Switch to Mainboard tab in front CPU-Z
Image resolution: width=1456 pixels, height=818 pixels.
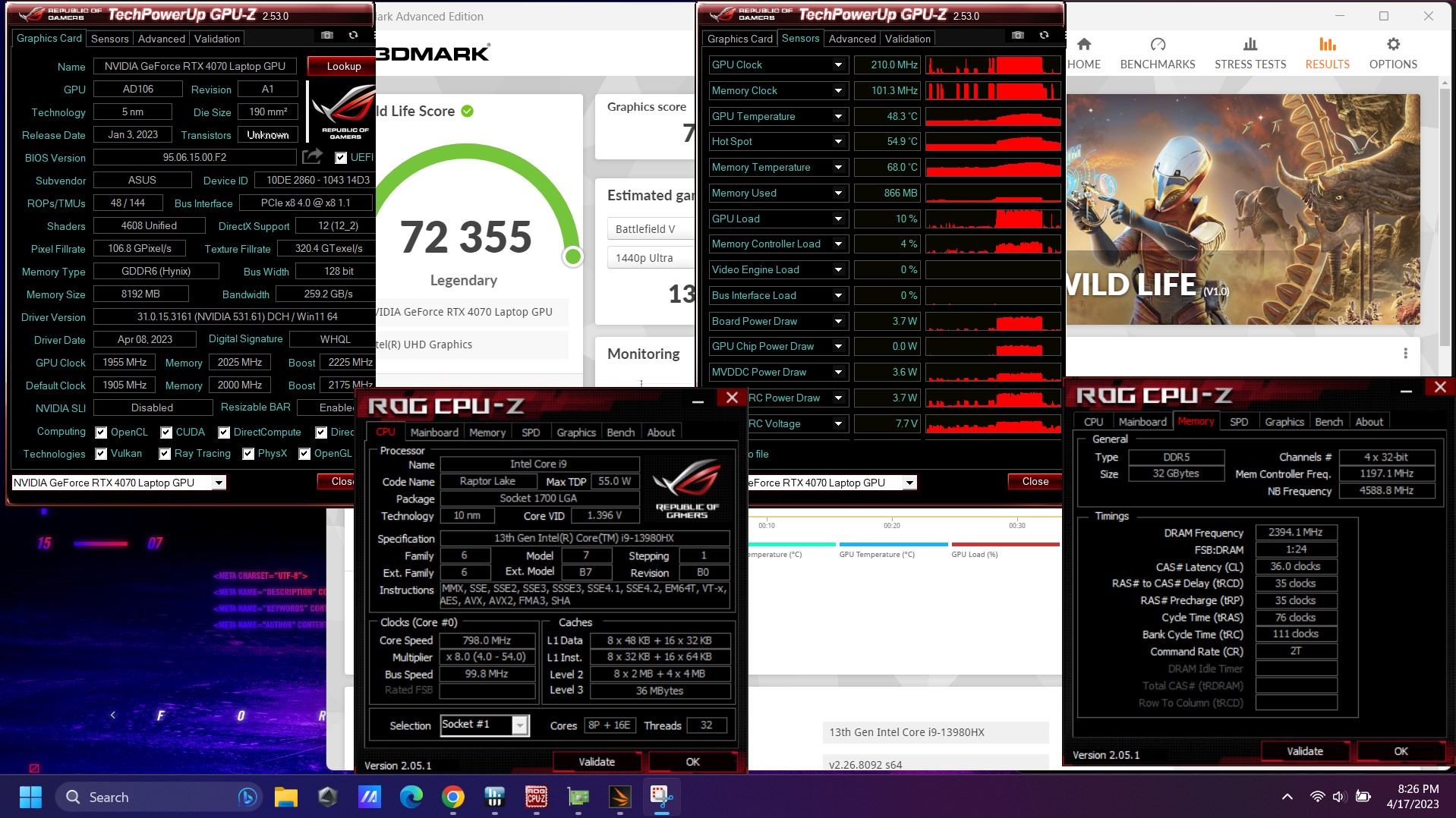pyautogui.click(x=434, y=433)
